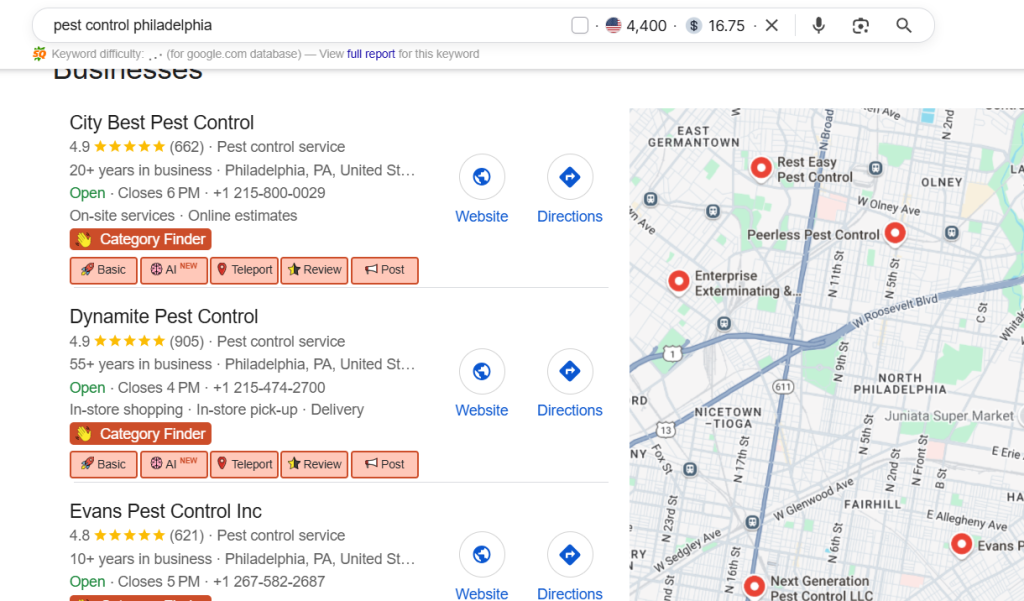Image resolution: width=1024 pixels, height=601 pixels.
Task: Click Evans phone number +1 267-582-2687
Action: pos(269,582)
